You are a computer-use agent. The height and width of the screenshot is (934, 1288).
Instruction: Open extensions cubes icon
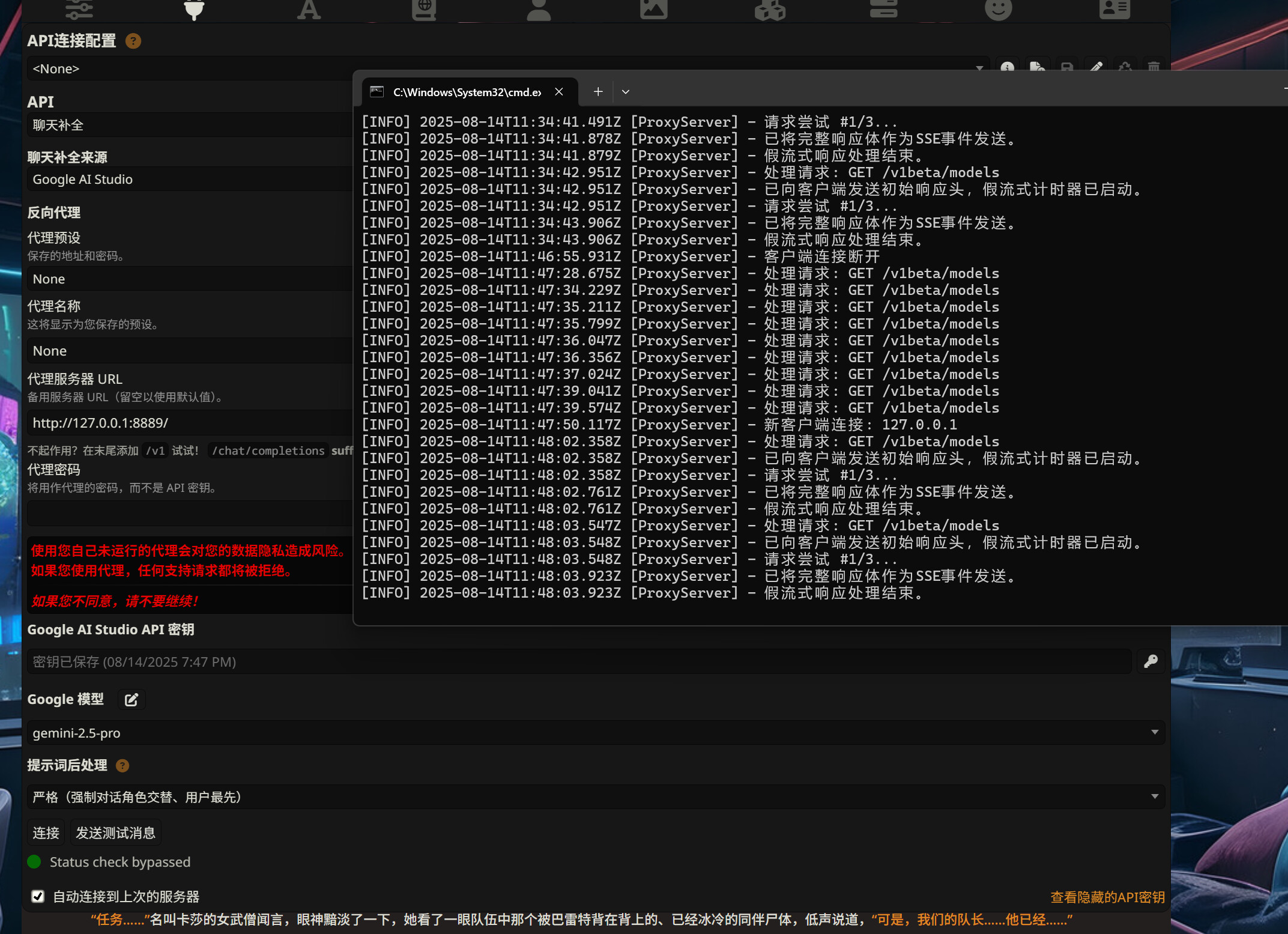(x=769, y=9)
